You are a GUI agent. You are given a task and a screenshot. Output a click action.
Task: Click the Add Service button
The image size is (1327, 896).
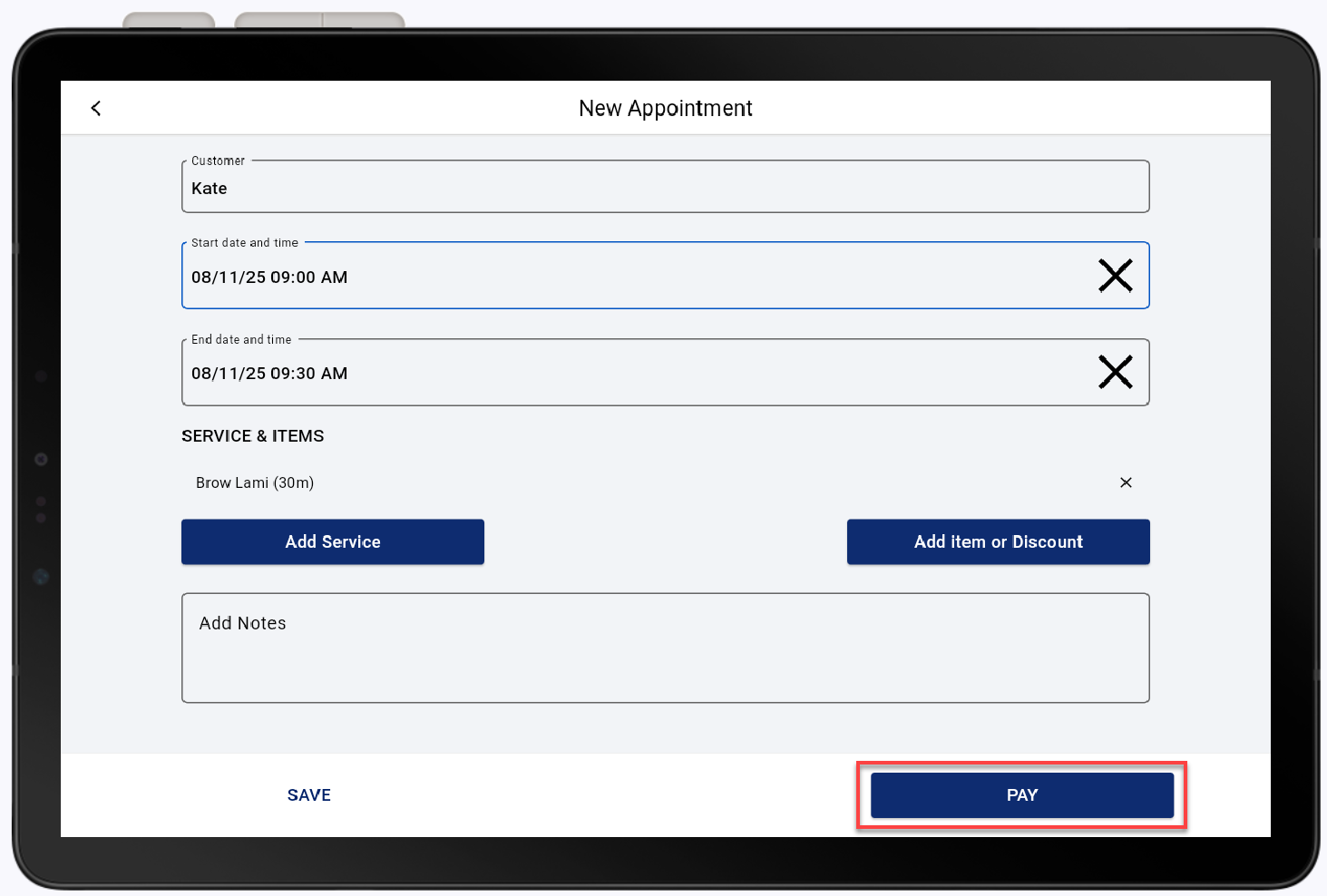coord(333,542)
